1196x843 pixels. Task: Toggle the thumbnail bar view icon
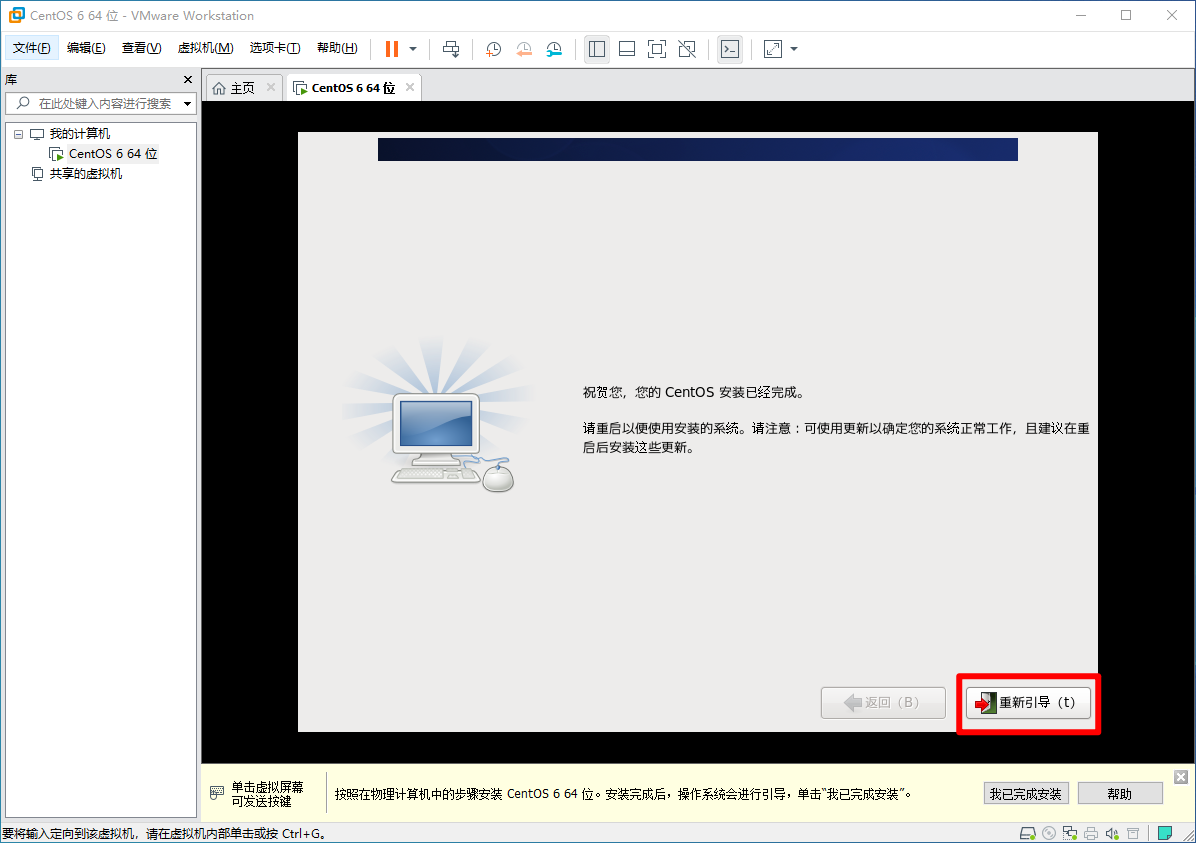pyautogui.click(x=627, y=49)
